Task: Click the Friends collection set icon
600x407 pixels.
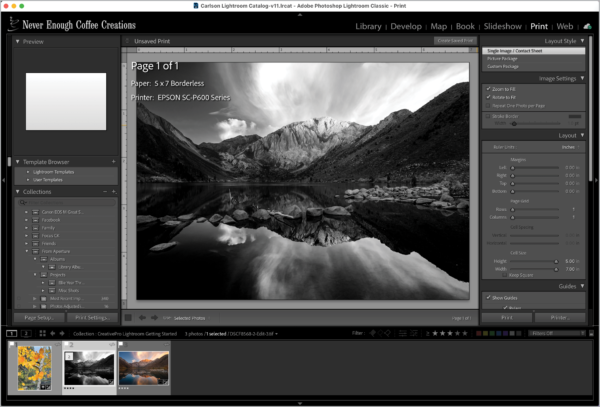Action: tap(36, 243)
